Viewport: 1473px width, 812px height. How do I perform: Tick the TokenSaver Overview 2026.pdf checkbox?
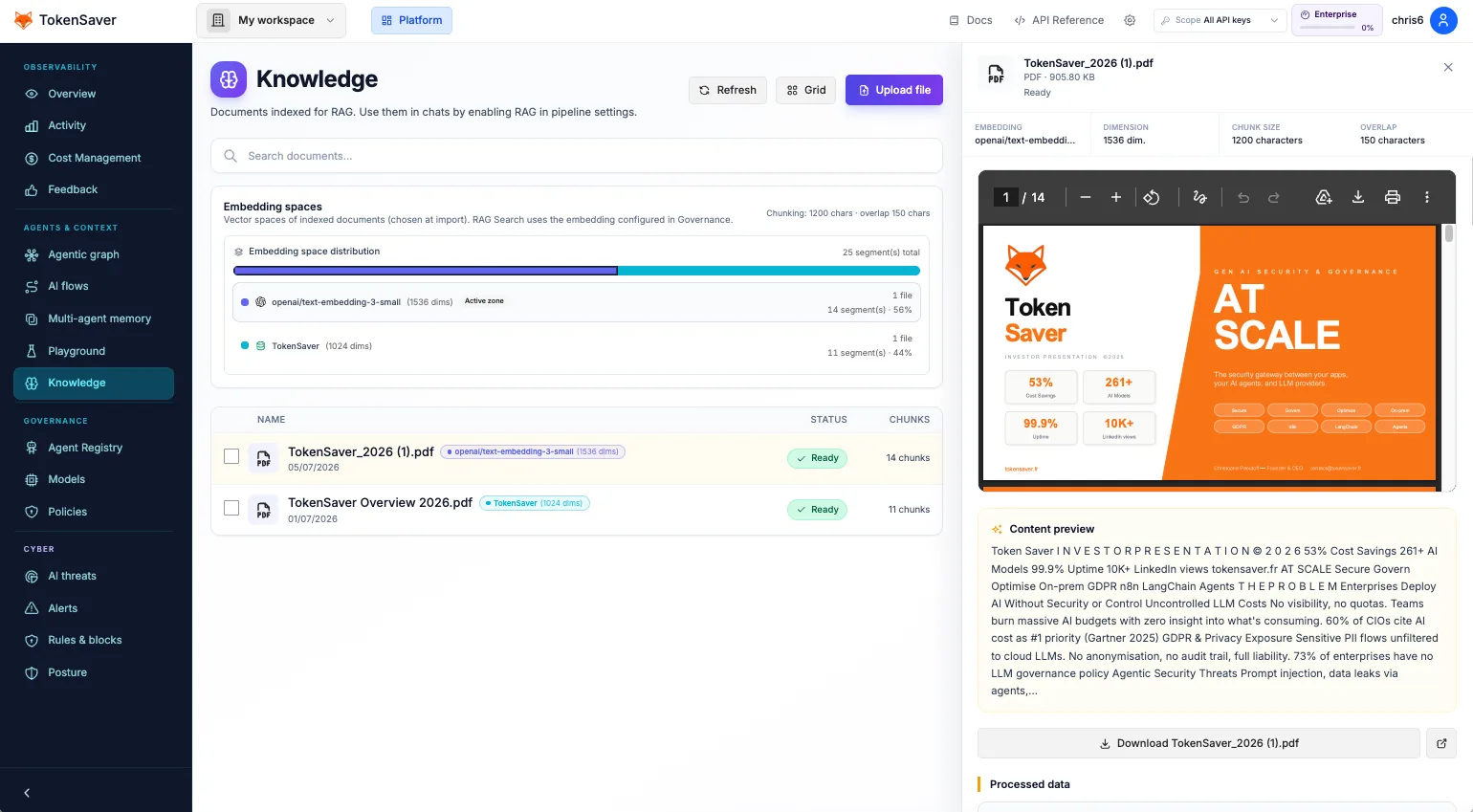pos(231,508)
